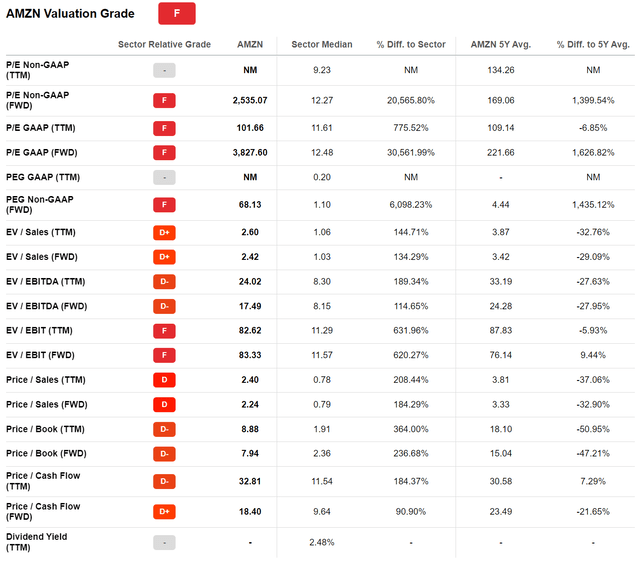Click the AMZN value 2,535.07
This screenshot has height=564, width=640.
click(x=250, y=100)
